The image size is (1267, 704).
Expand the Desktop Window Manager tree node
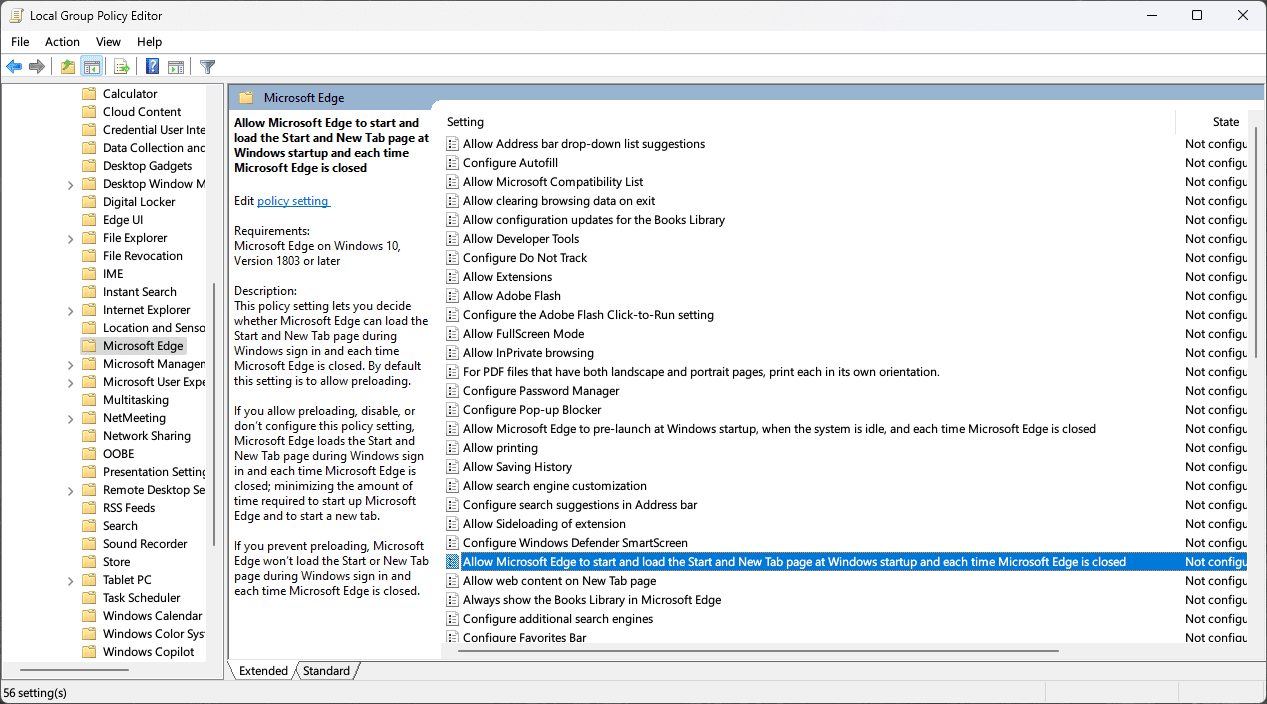70,184
